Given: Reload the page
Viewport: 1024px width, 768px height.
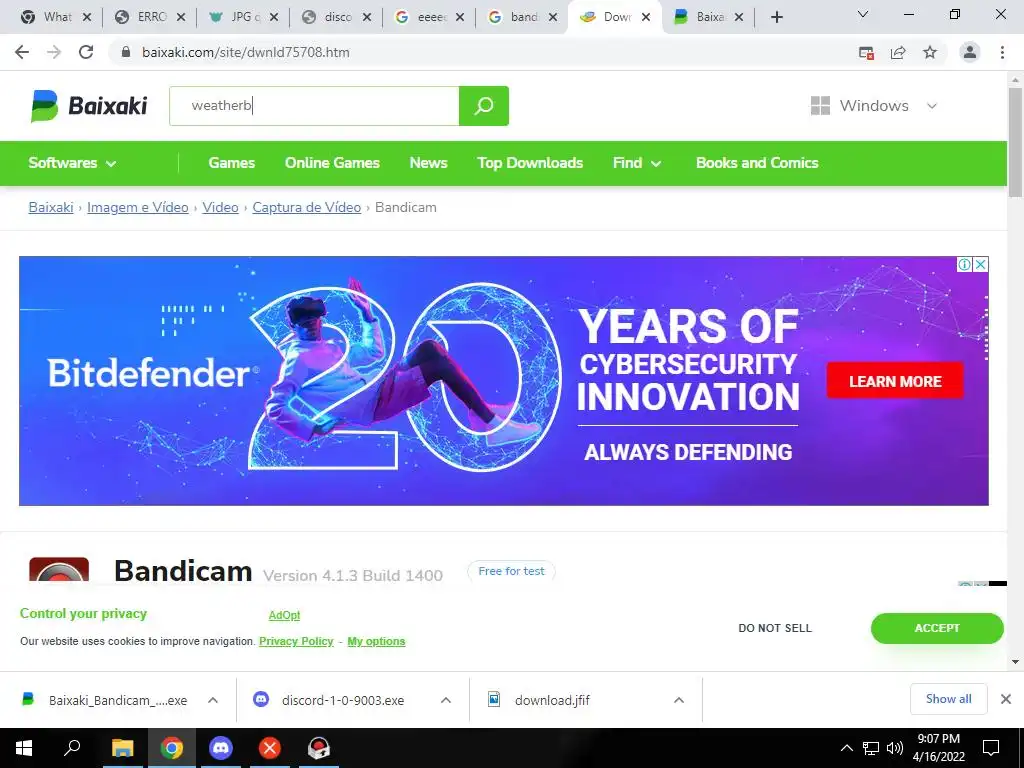Looking at the screenshot, I should pos(86,52).
